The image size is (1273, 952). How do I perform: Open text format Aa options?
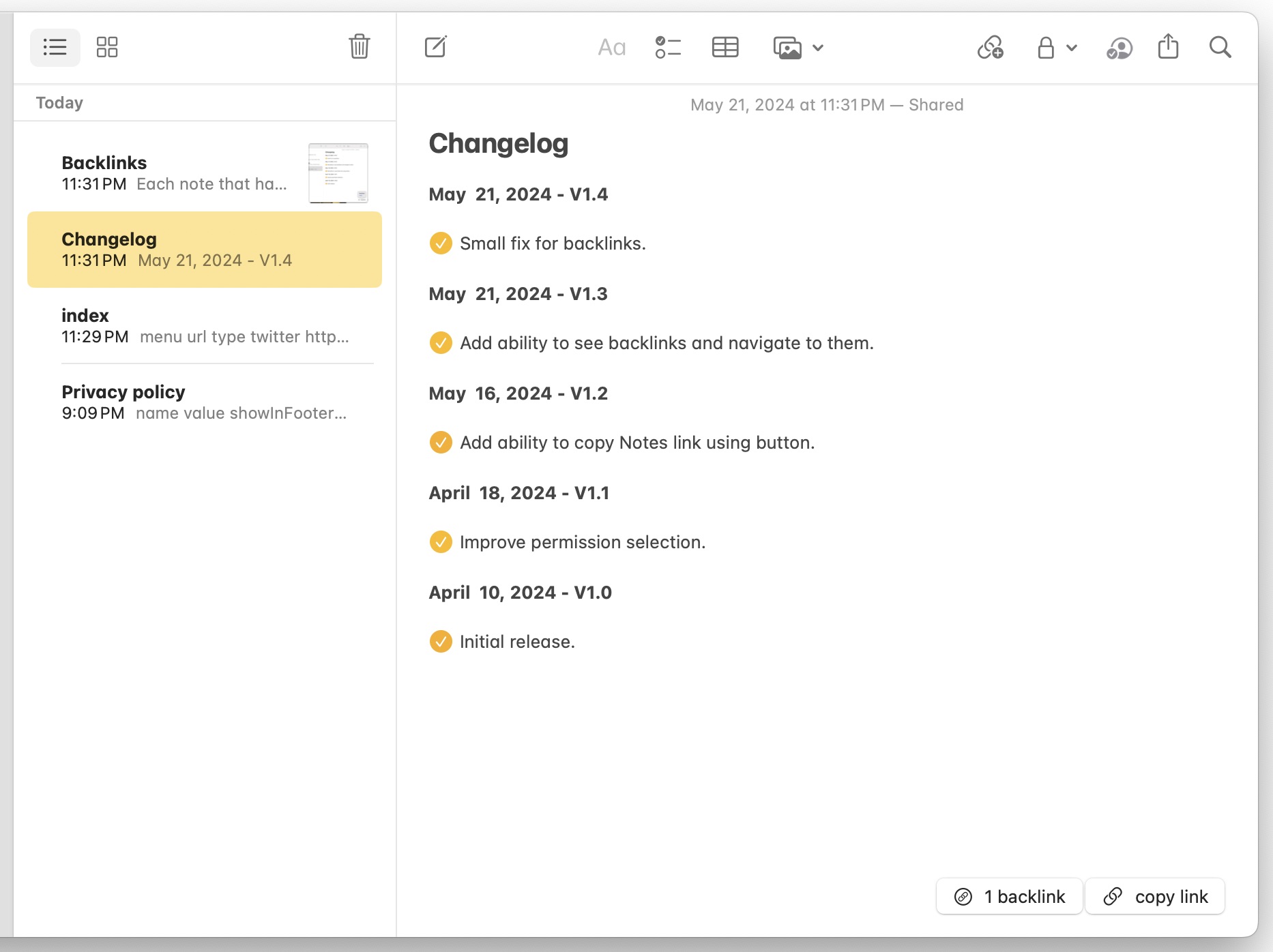612,48
